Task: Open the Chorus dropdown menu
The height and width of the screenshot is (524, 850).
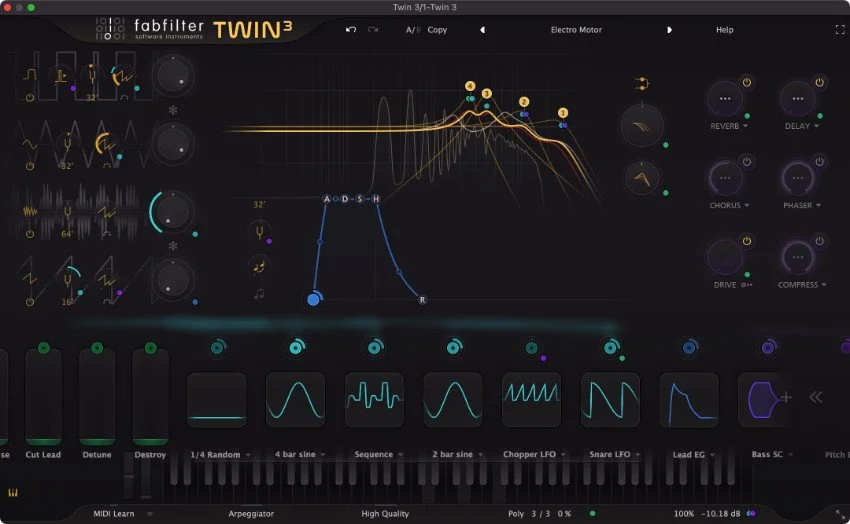Action: pyautogui.click(x=747, y=205)
